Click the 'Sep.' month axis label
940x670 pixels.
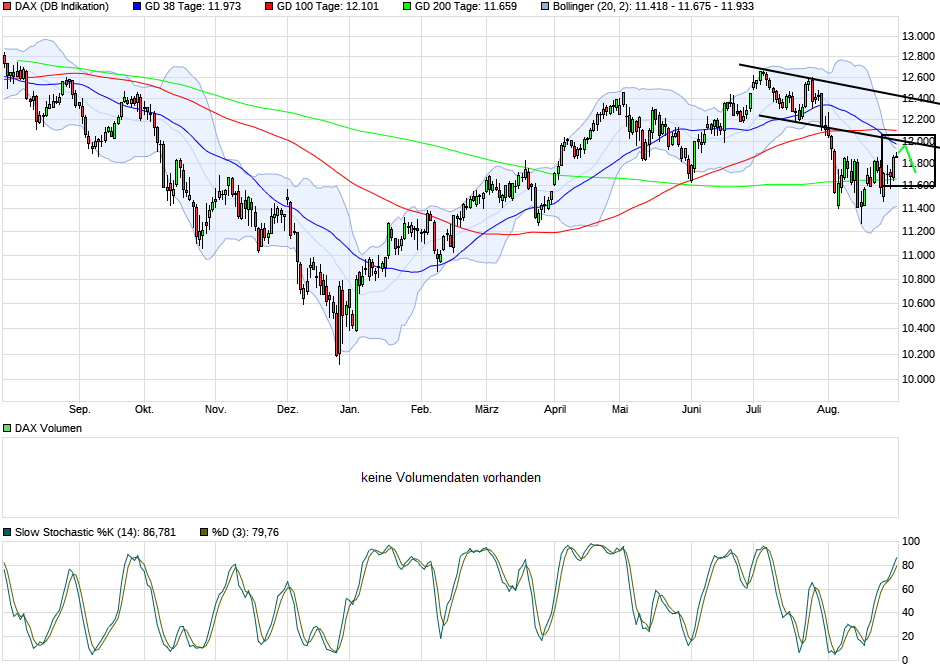[x=80, y=409]
